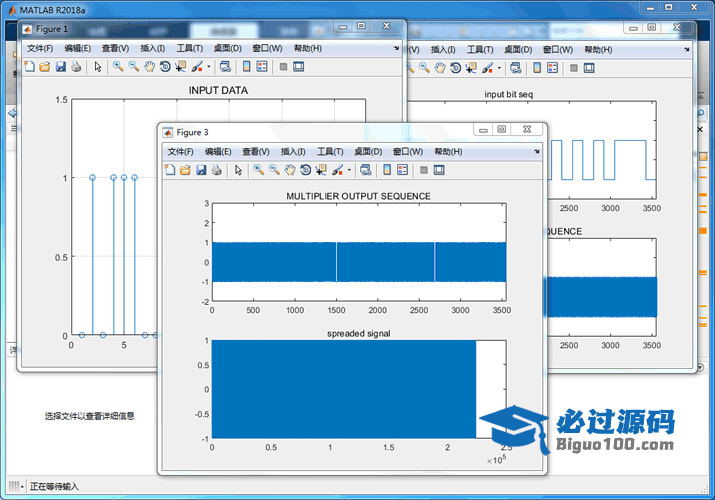The width and height of the screenshot is (715, 500).
Task: Open 窗口(W) menu in Figure 3
Action: tap(408, 152)
